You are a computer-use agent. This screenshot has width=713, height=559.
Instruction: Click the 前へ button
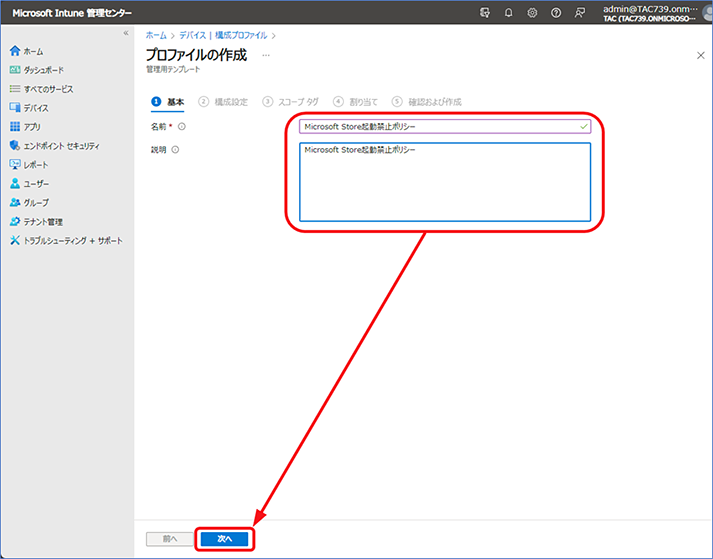tap(170, 539)
